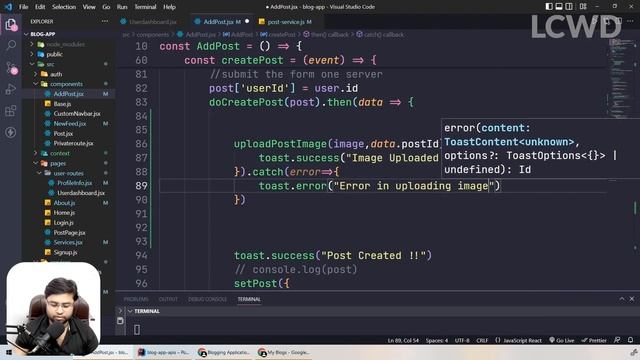The width and height of the screenshot is (640, 360).
Task: Switch to the DEBUG CONSOLE tab
Action: click(x=207, y=299)
